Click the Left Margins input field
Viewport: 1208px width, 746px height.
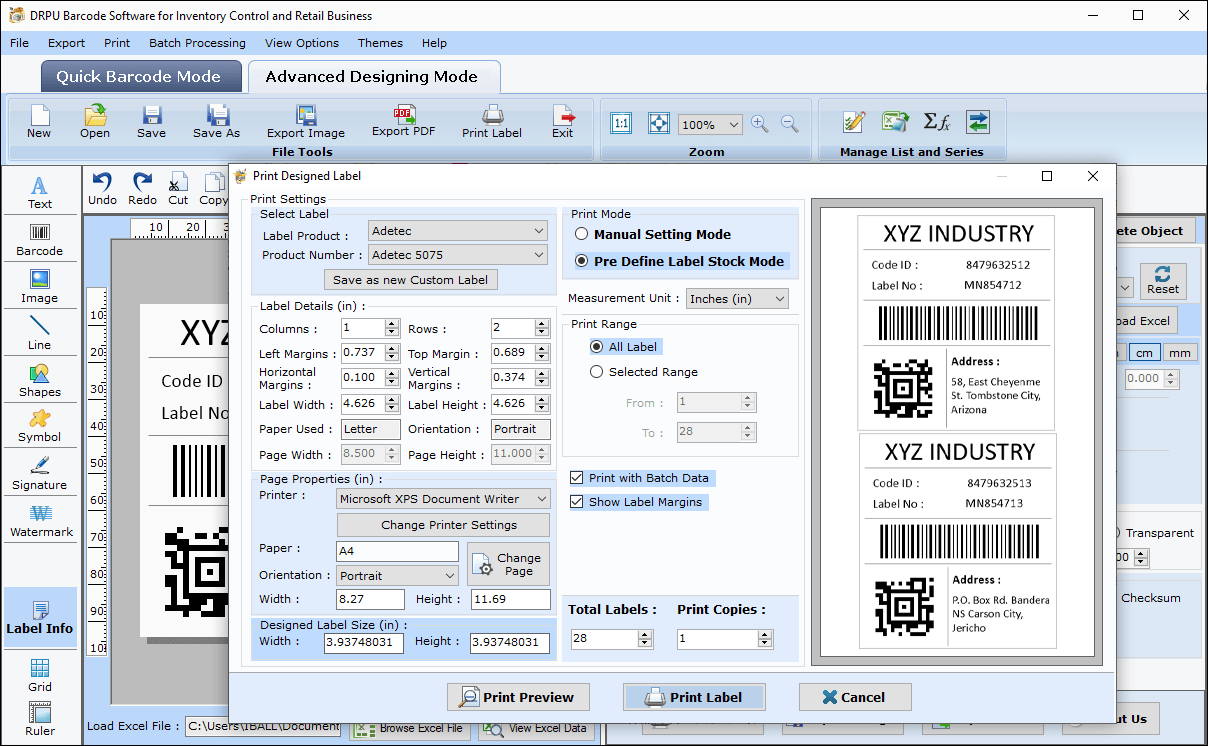tap(363, 353)
